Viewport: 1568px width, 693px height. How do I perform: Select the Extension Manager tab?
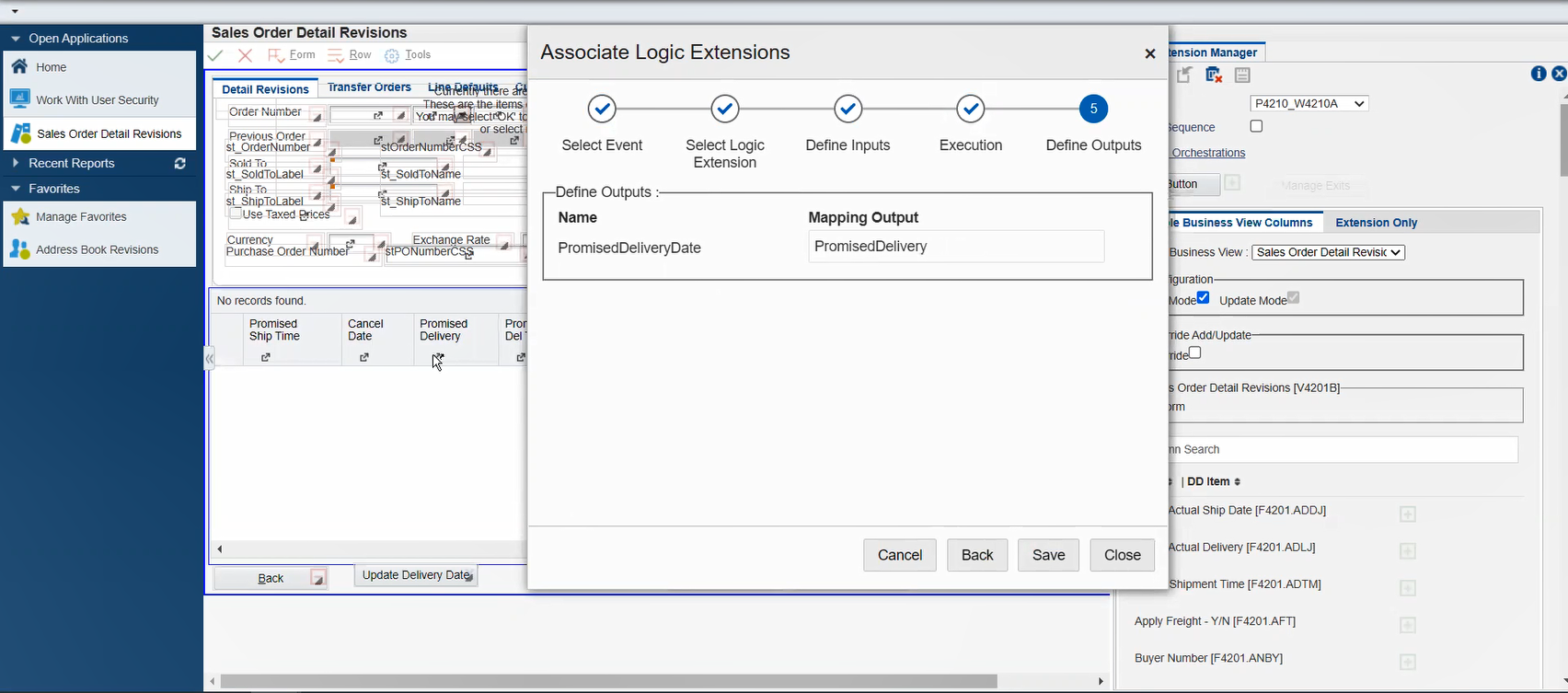pyautogui.click(x=1215, y=52)
